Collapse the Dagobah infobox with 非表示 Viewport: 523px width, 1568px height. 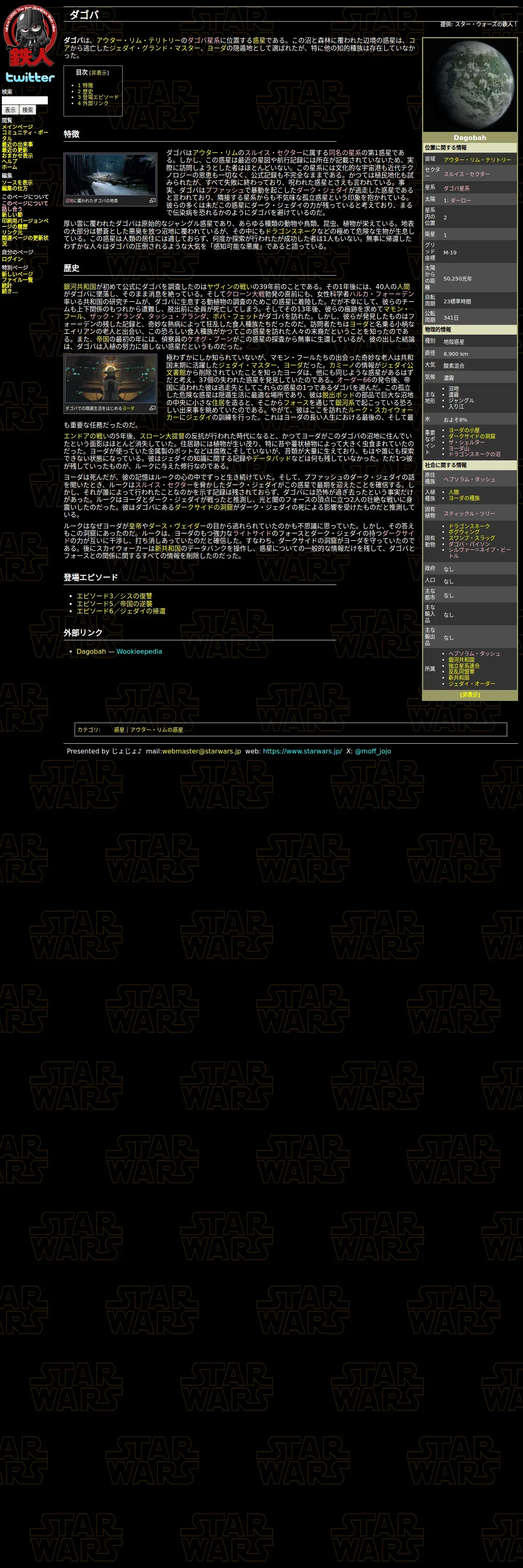click(469, 694)
